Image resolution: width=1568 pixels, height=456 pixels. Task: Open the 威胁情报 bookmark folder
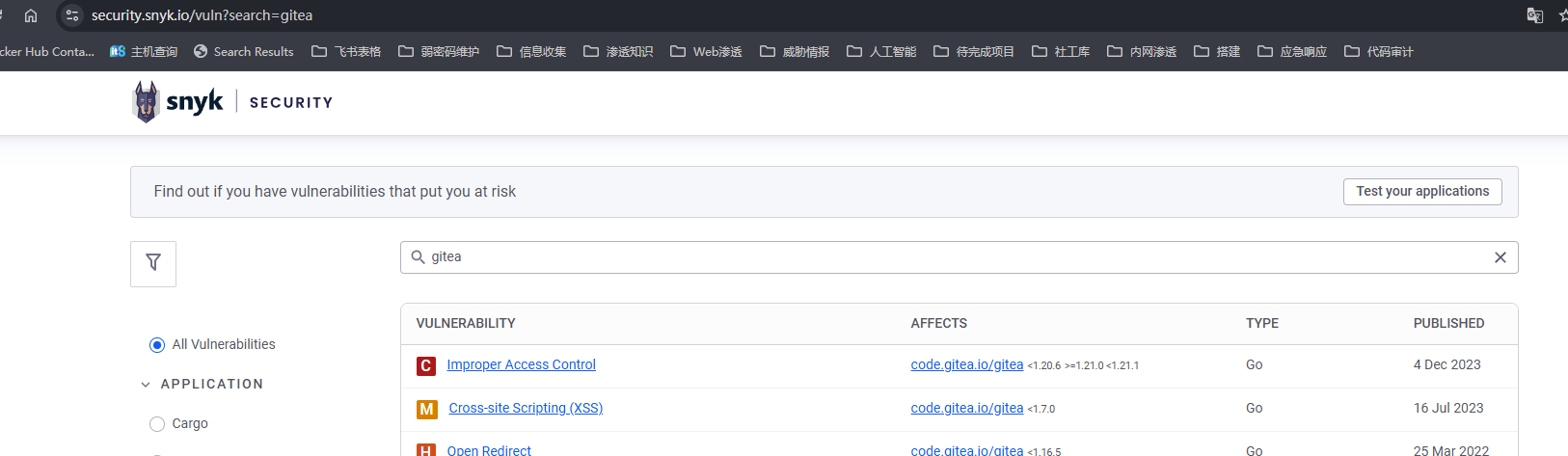click(795, 51)
